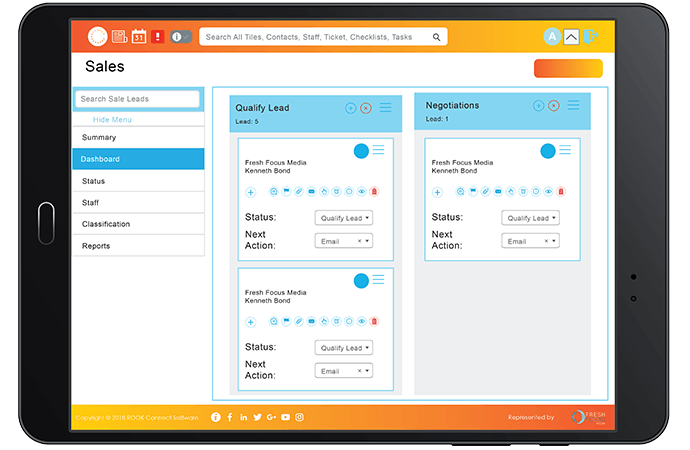Toggle eye visibility icon on second Qualify Lead card
This screenshot has height=450, width=690.
pos(361,321)
